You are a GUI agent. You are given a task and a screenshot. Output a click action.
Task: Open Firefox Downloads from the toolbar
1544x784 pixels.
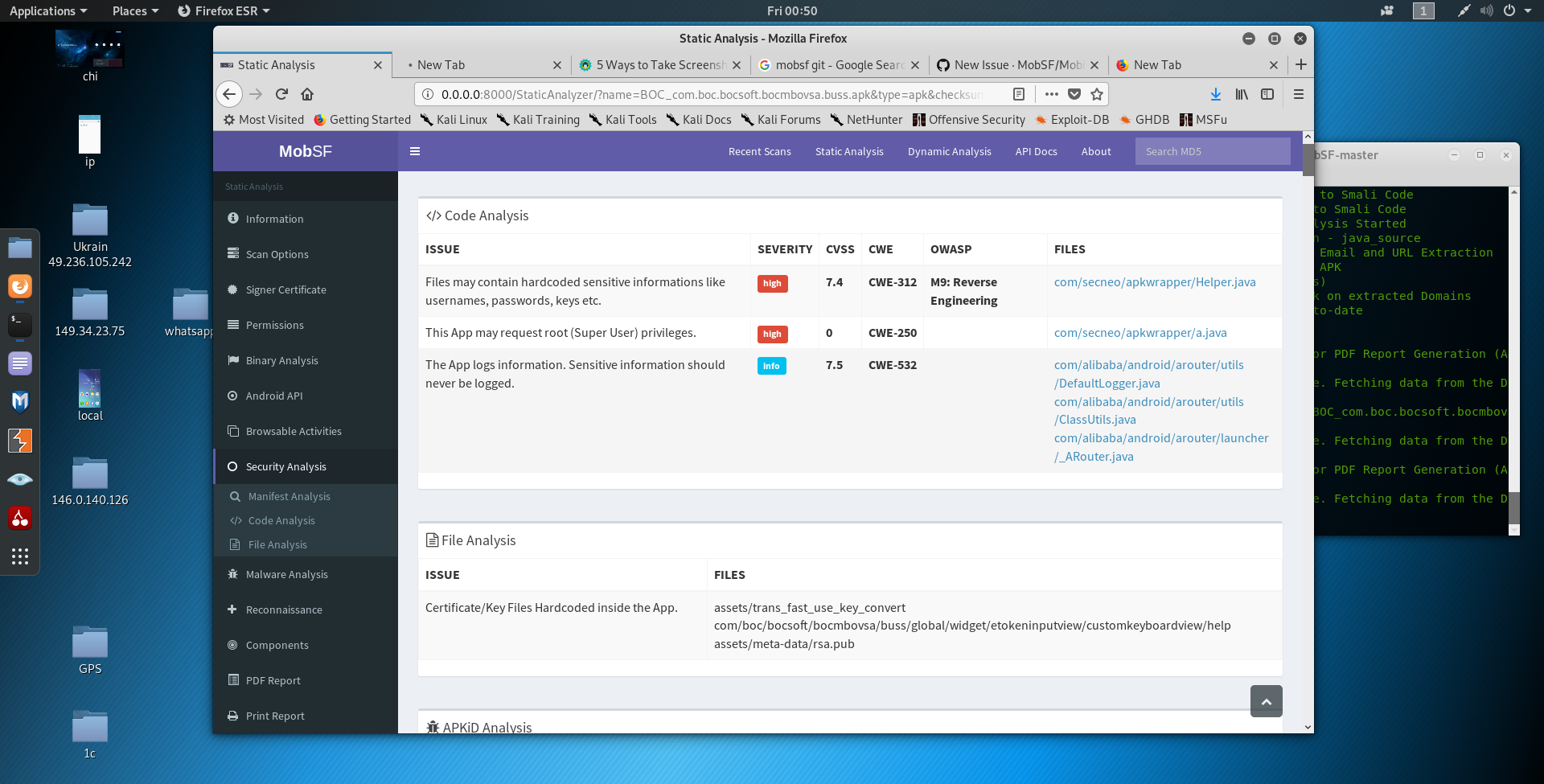tap(1215, 94)
